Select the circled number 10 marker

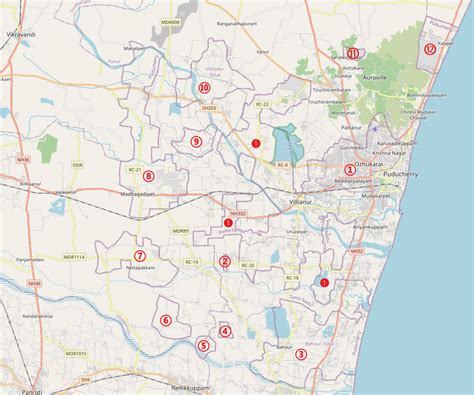point(204,88)
